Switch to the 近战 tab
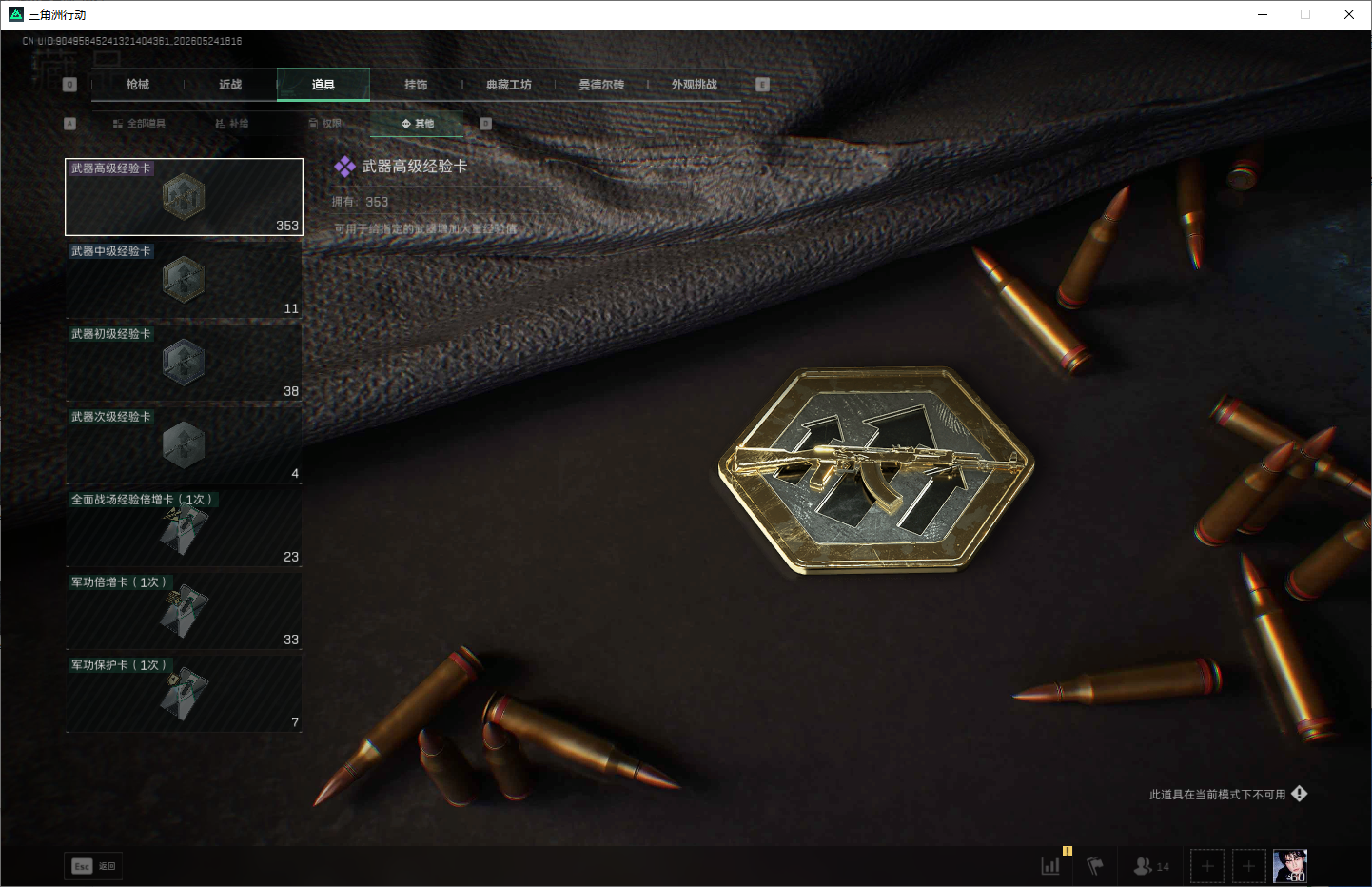Screen dimensions: 1372x887 point(230,85)
